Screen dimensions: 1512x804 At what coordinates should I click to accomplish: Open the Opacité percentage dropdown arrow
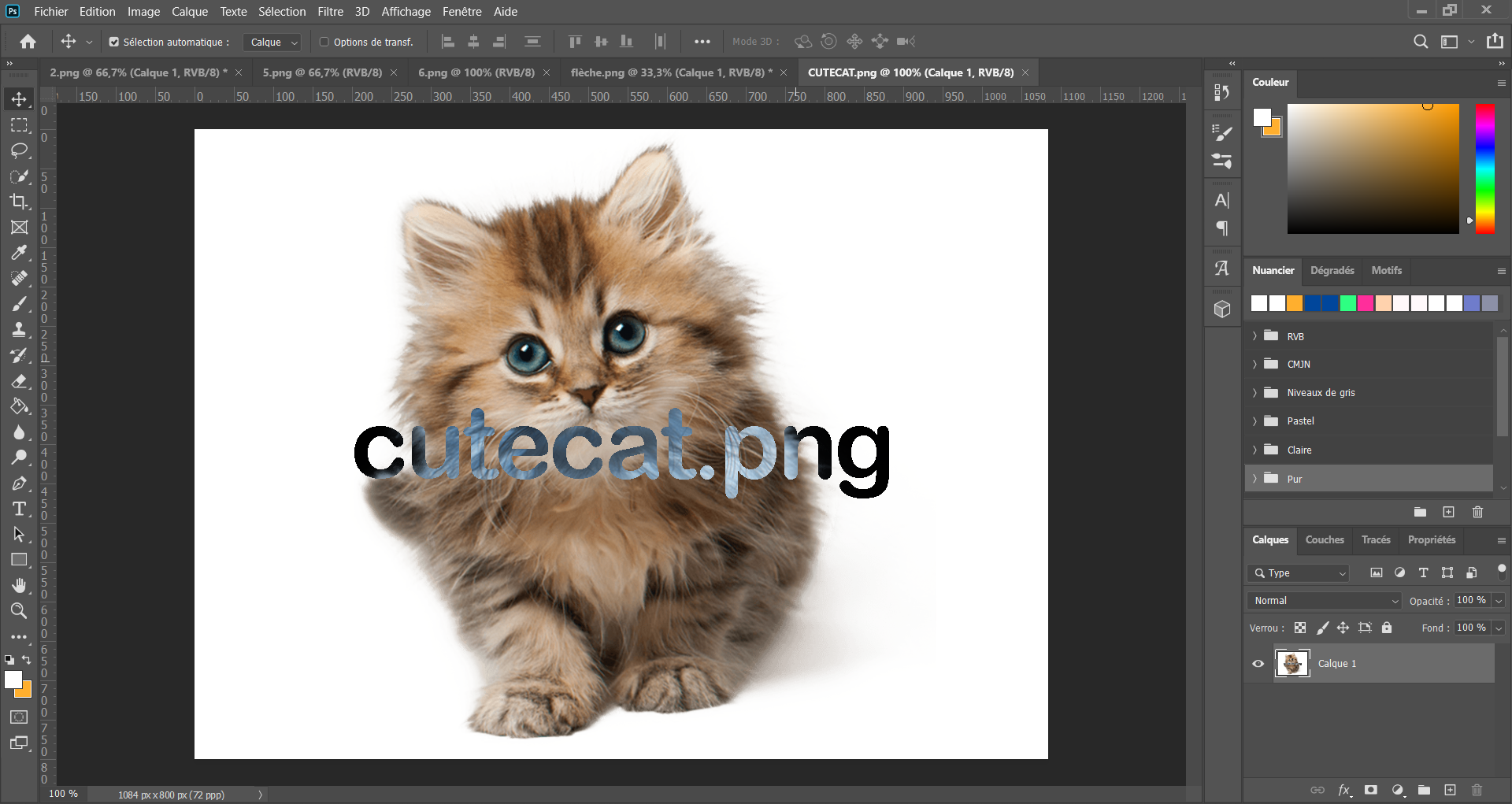click(1499, 601)
